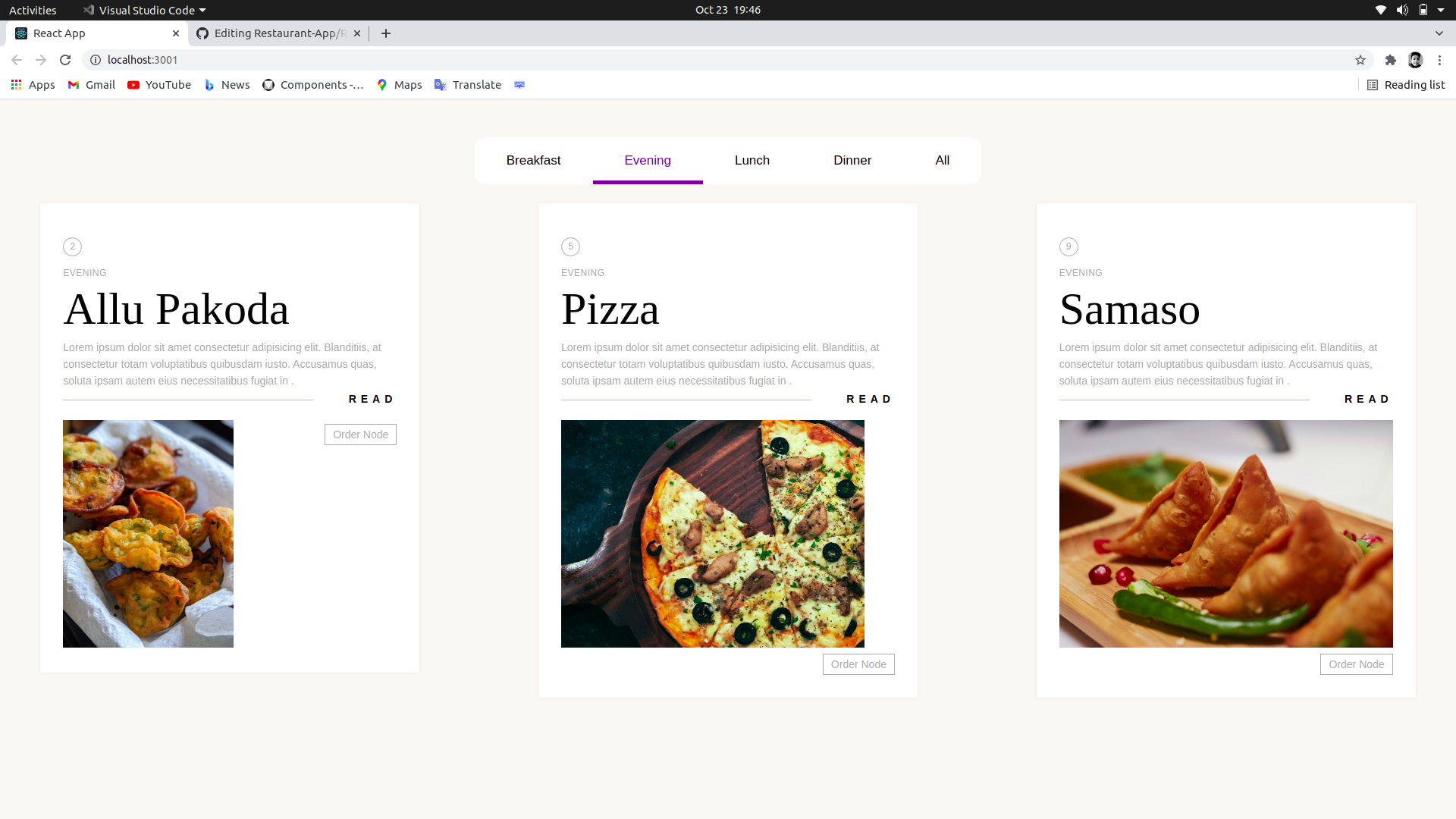Open the YouTube bookmark
The image size is (1456, 819).
158,84
